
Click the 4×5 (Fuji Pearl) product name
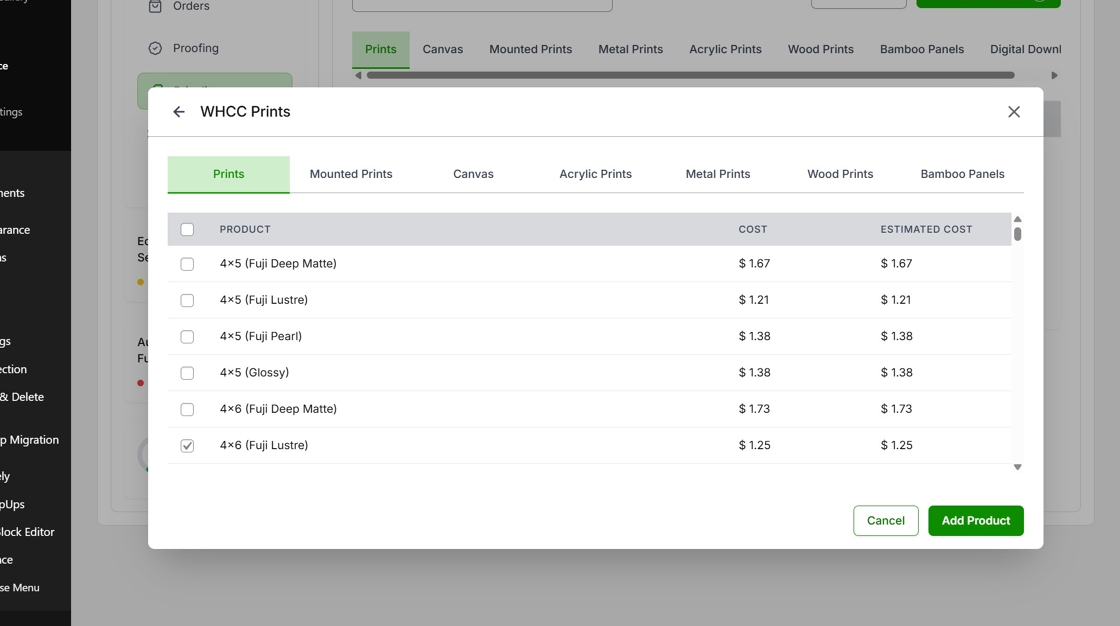pos(261,337)
